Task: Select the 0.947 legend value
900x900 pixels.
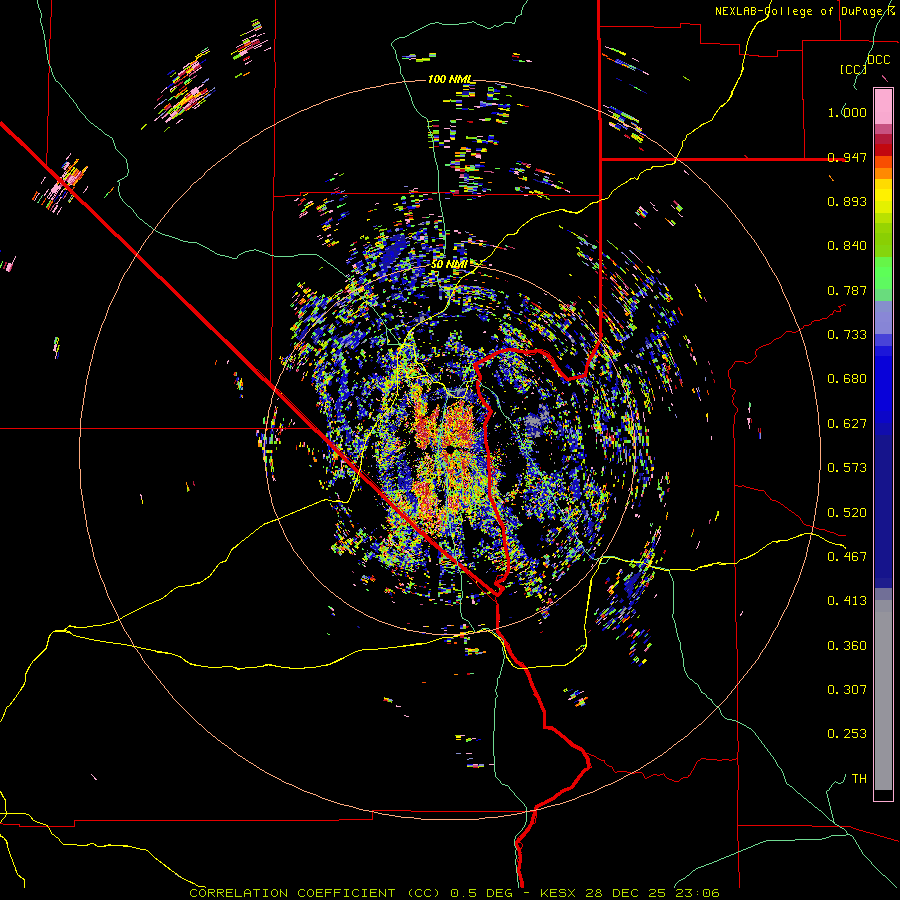Action: [x=847, y=157]
